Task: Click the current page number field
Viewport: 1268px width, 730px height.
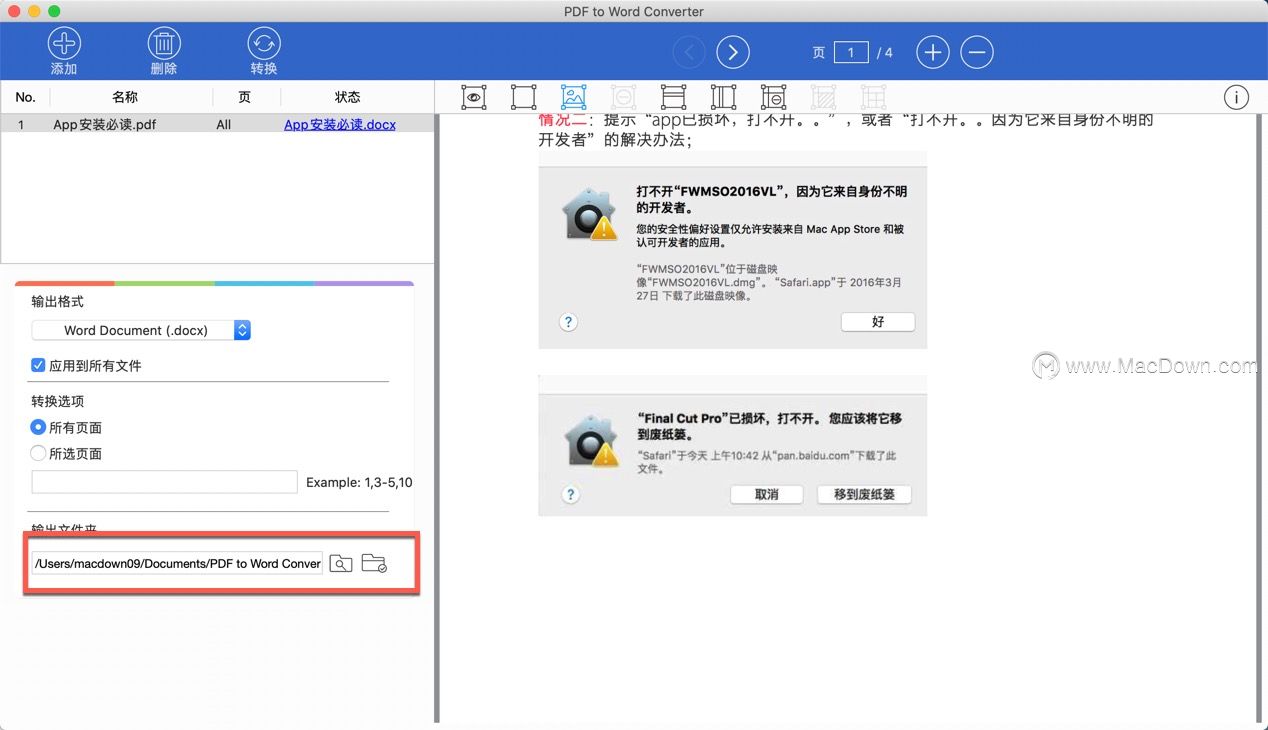Action: click(x=851, y=52)
